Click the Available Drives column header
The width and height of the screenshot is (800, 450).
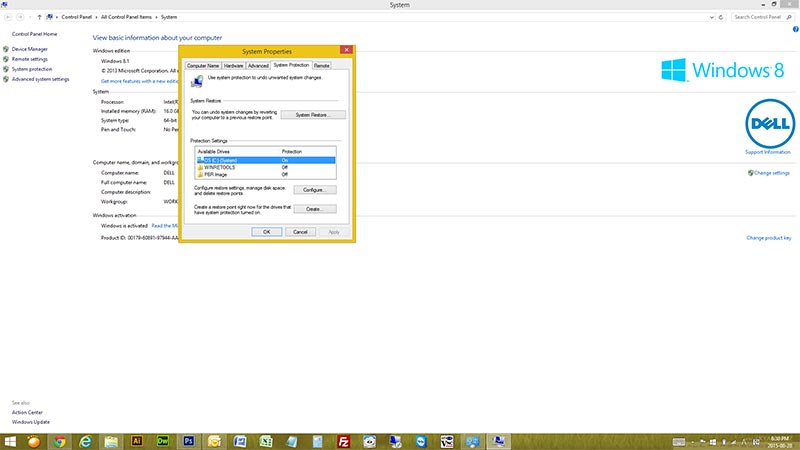pos(213,152)
